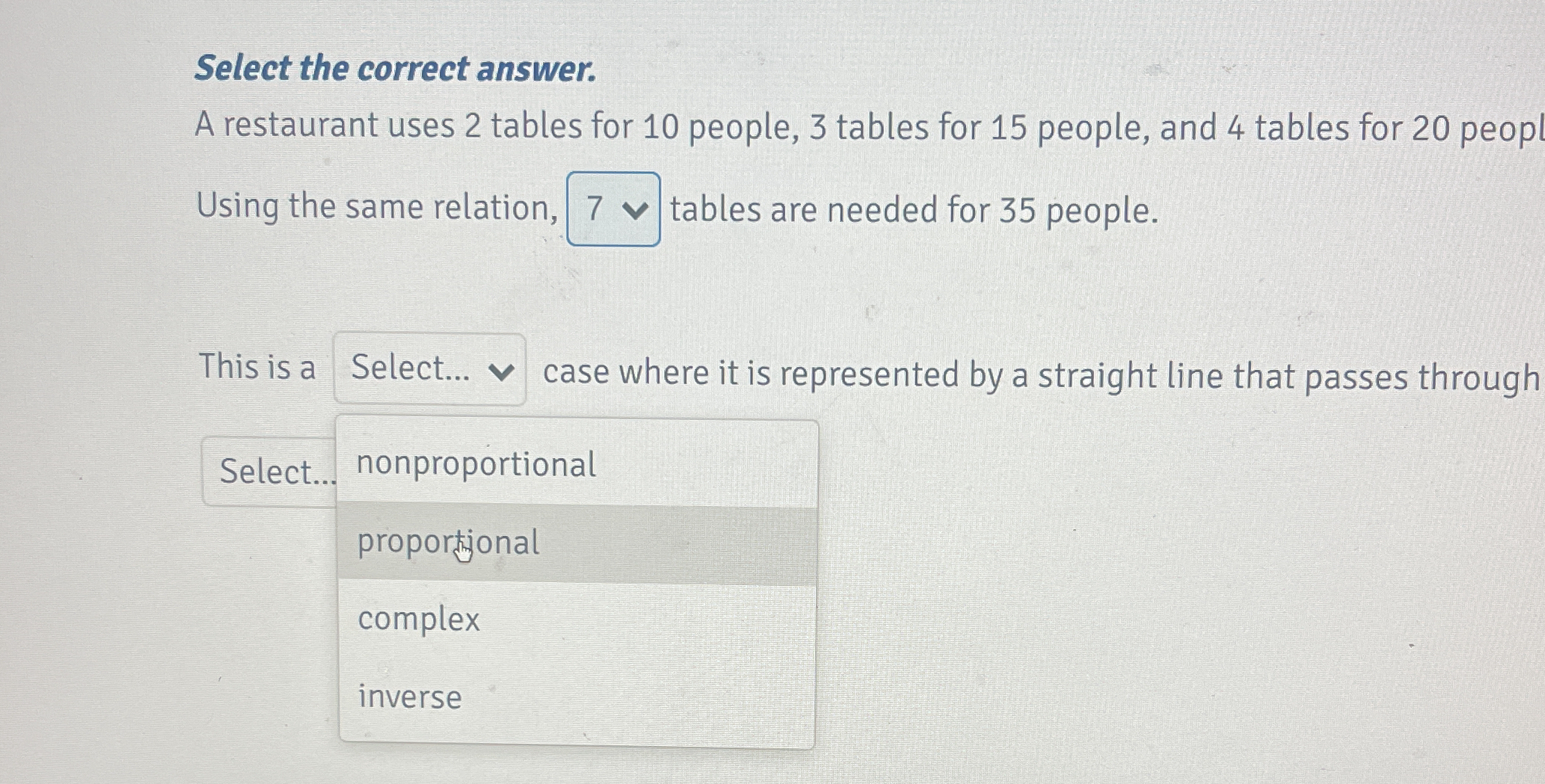Choose the nonproportional option
1545x784 pixels.
tap(577, 464)
